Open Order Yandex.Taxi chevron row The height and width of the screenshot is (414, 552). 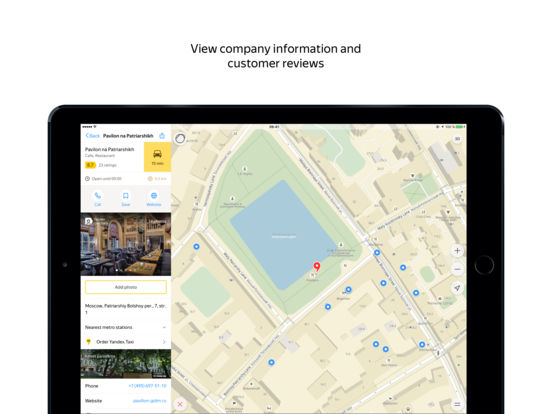tap(126, 342)
